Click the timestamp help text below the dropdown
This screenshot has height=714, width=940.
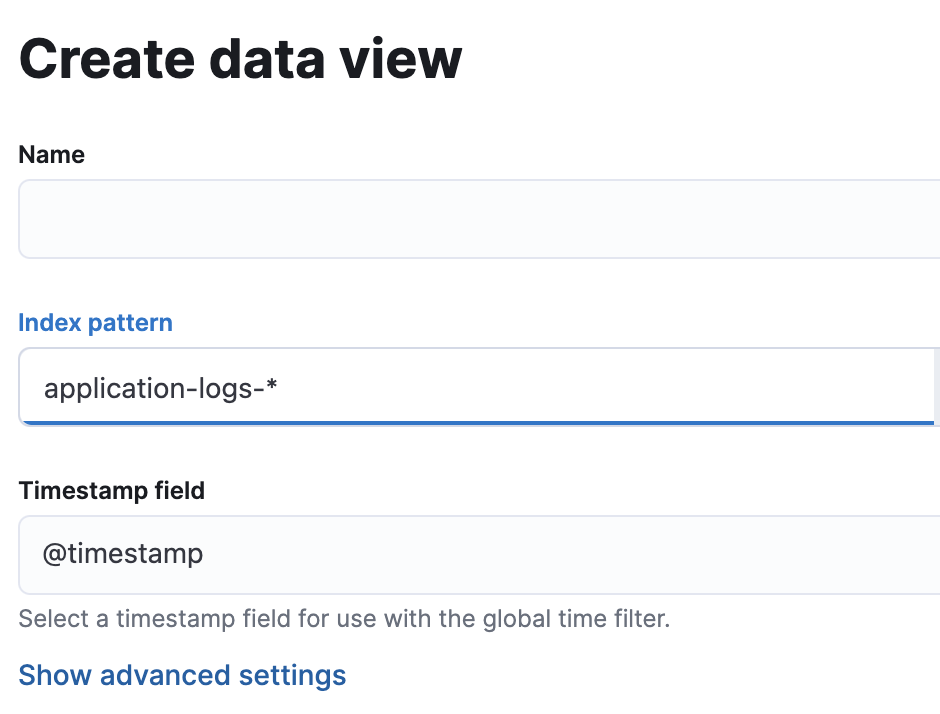(x=344, y=619)
